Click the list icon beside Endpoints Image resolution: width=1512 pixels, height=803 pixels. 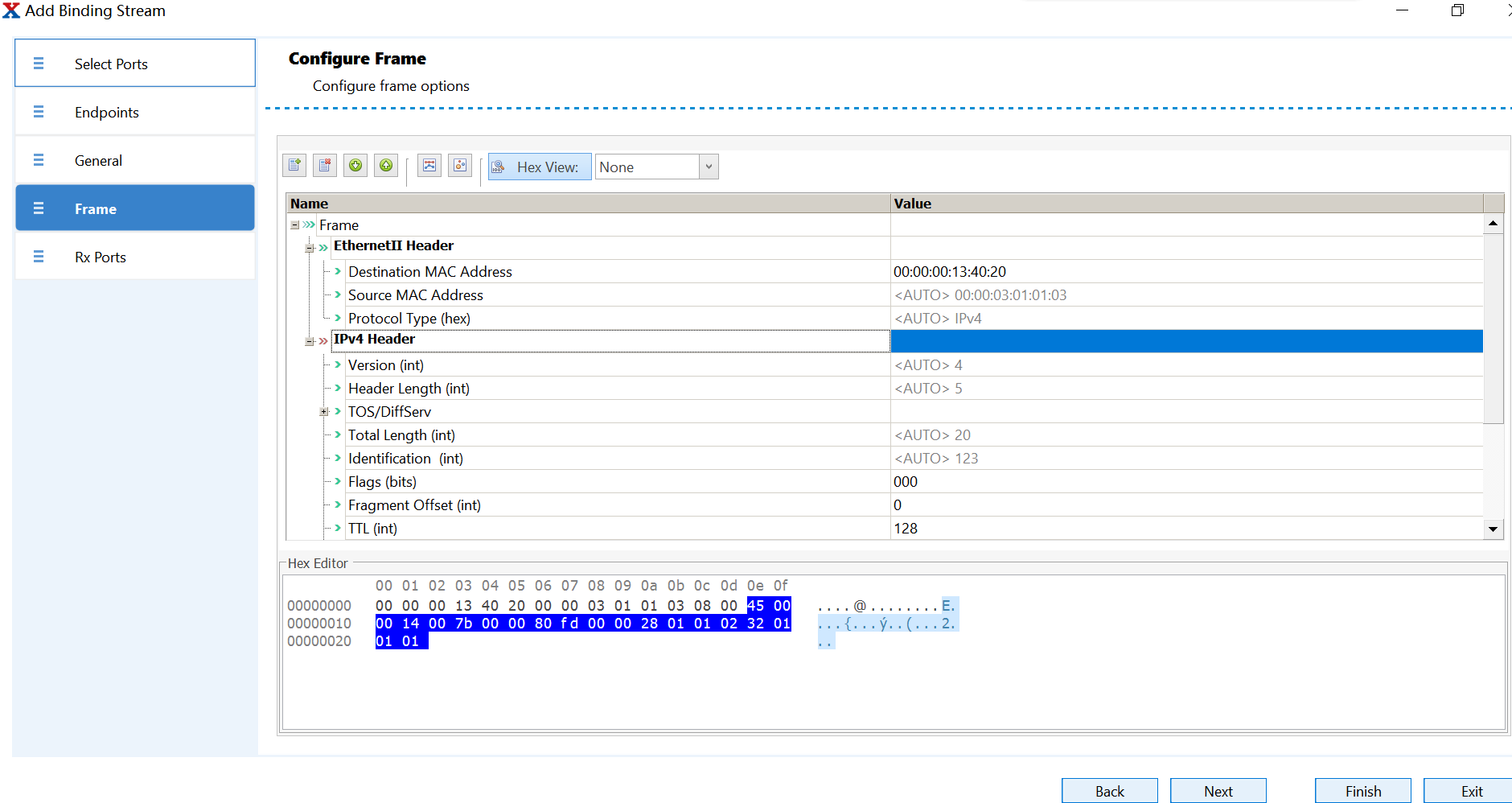point(39,112)
